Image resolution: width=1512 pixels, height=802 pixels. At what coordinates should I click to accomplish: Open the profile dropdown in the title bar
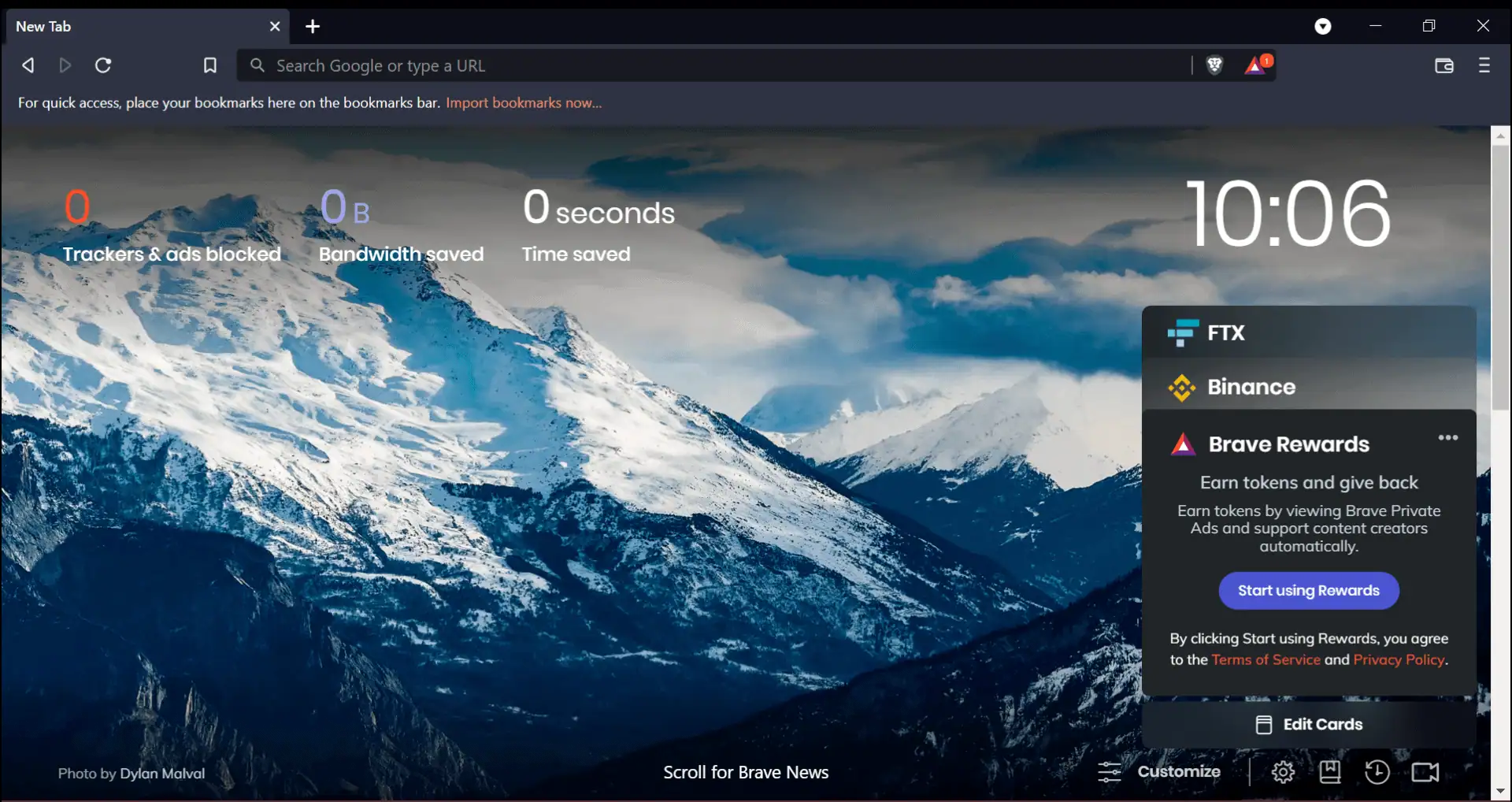[x=1323, y=26]
